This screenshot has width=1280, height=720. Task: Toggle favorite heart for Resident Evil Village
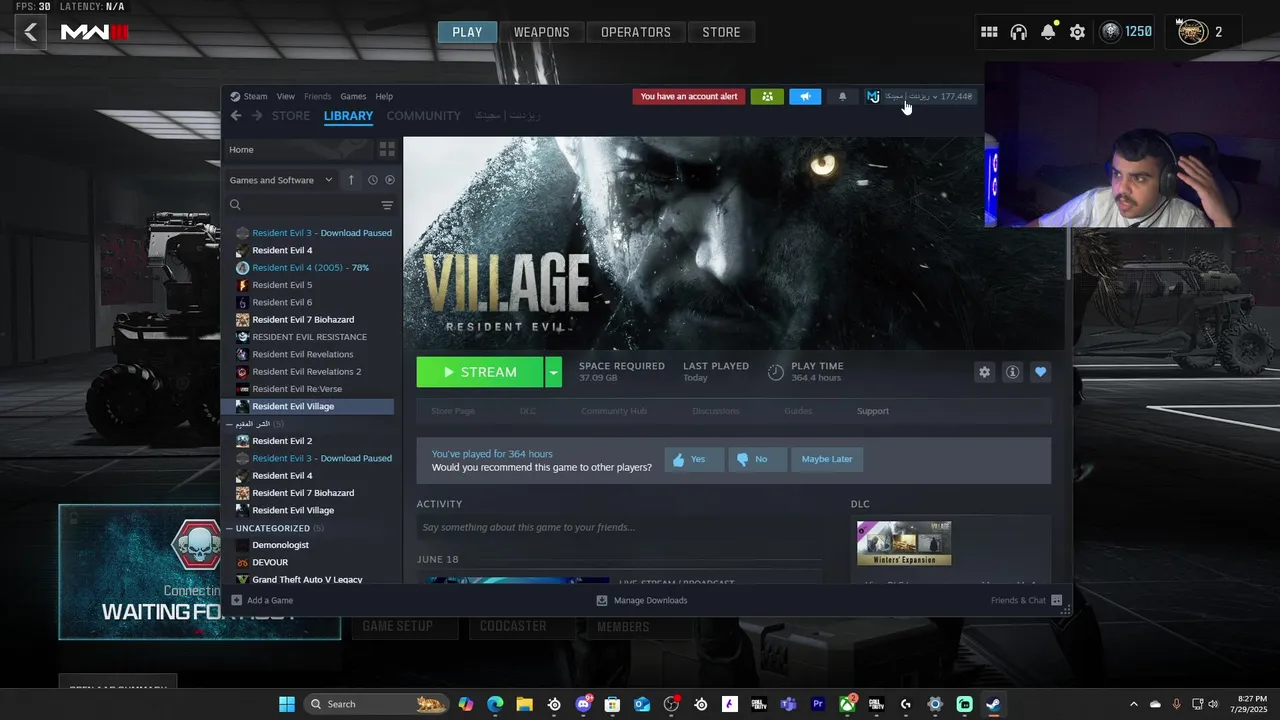coord(1041,372)
